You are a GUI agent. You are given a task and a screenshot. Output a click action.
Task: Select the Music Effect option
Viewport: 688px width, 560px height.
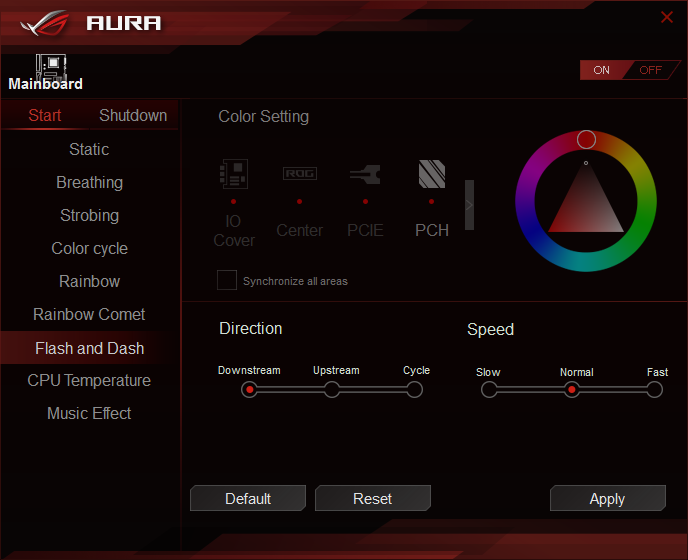coord(89,413)
